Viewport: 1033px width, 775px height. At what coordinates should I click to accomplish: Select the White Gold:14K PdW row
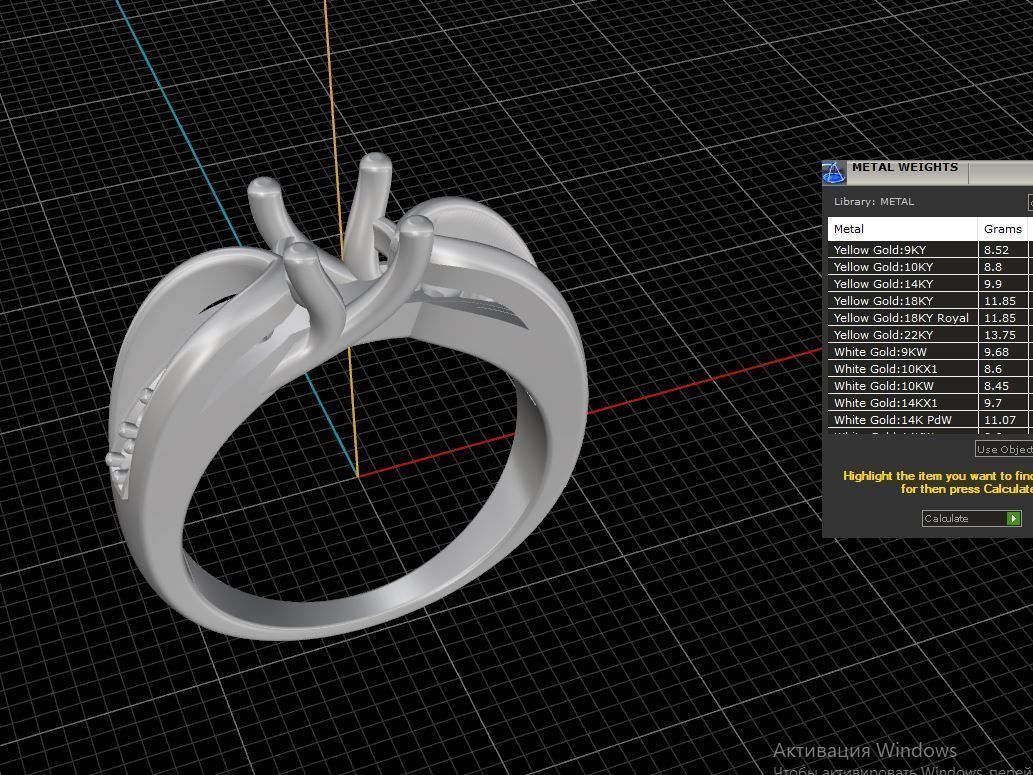click(x=930, y=420)
